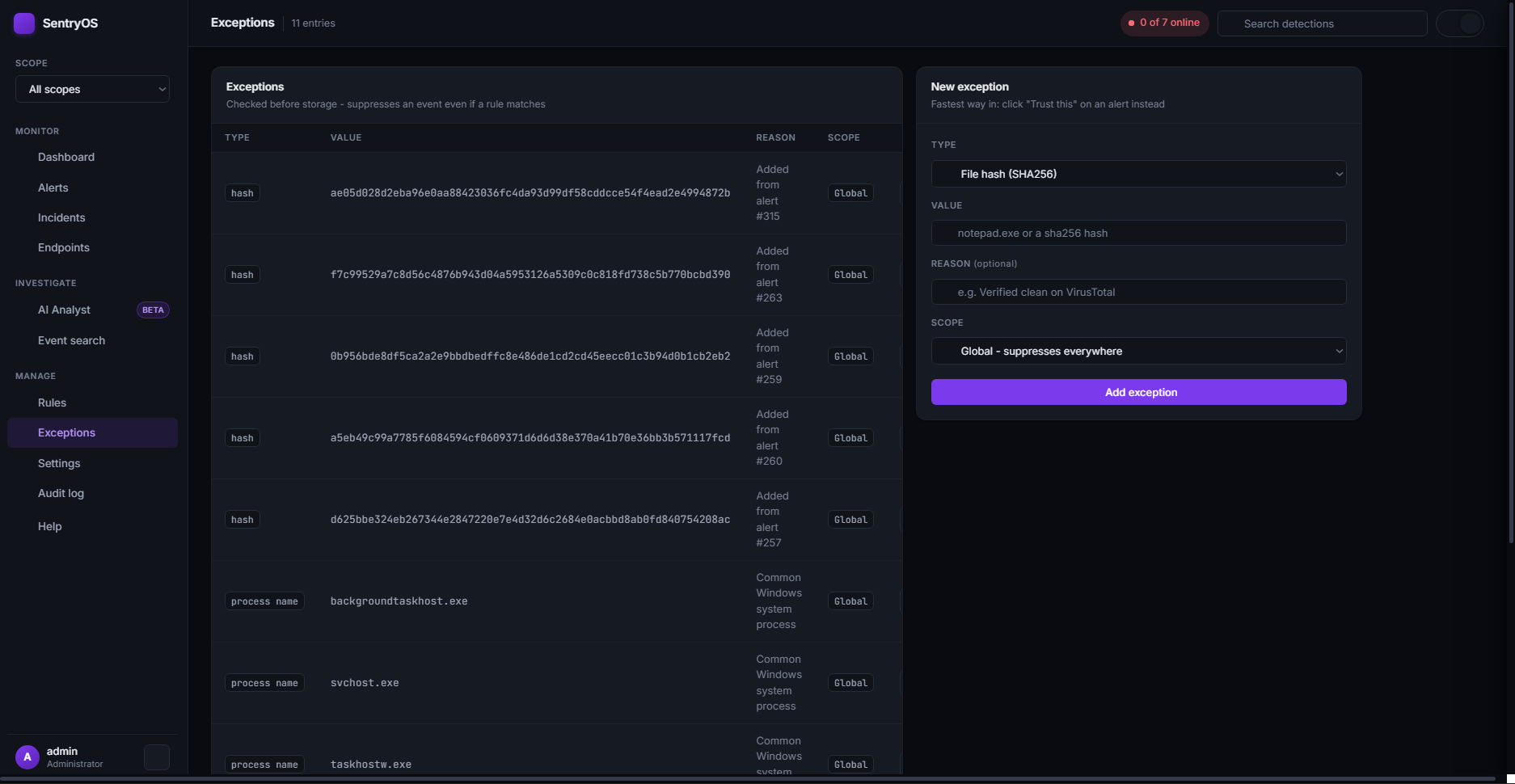
Task: Select hash value starting 0b956bde
Action: click(530, 356)
